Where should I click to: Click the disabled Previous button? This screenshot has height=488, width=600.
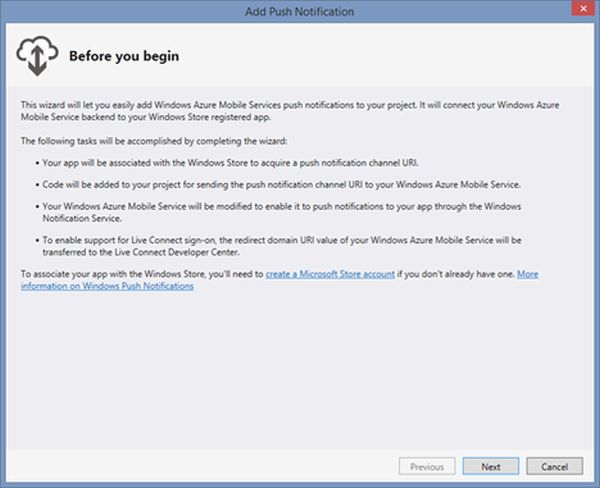point(427,466)
